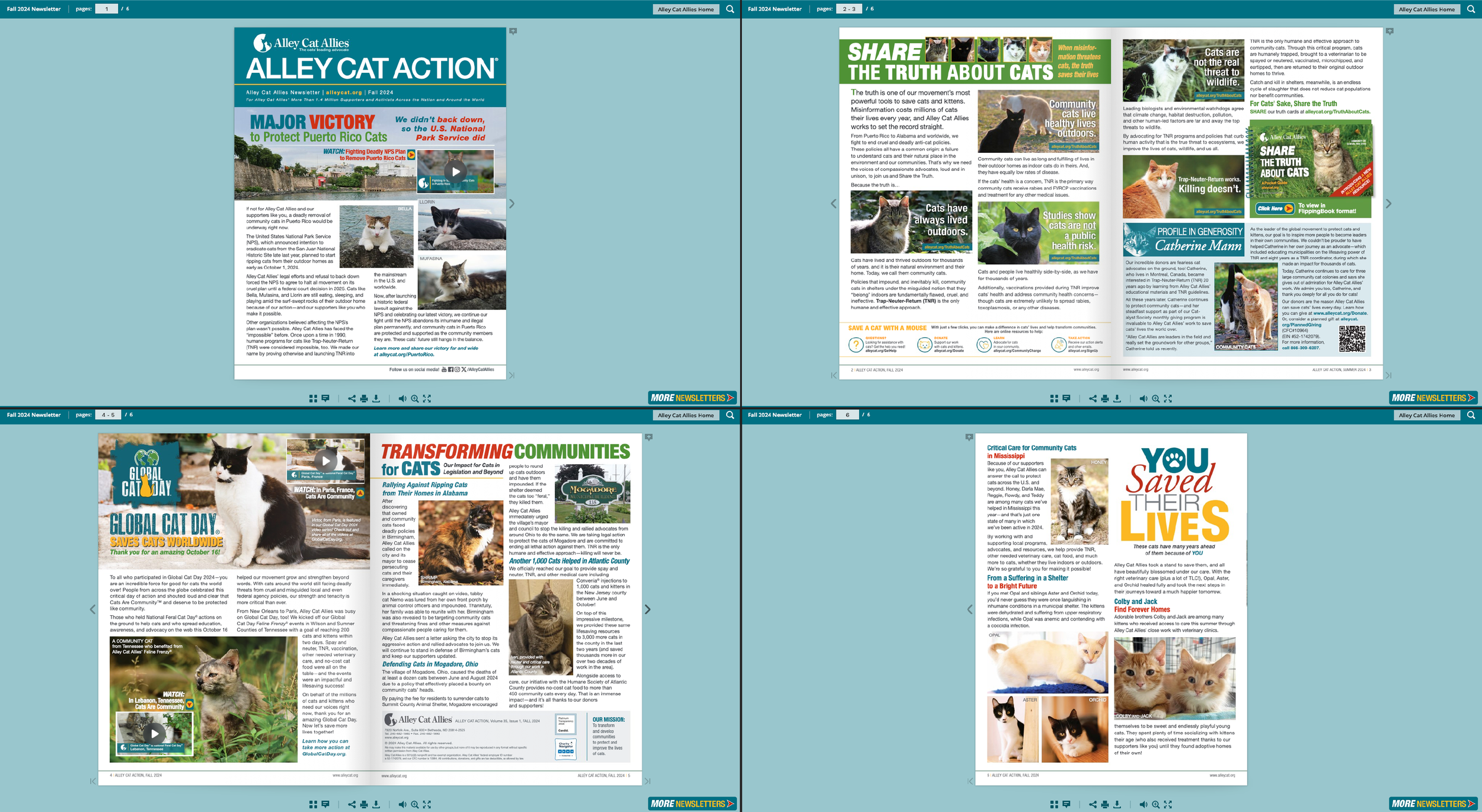
Task: Click page number field showing 4 - 5
Action: tap(108, 415)
